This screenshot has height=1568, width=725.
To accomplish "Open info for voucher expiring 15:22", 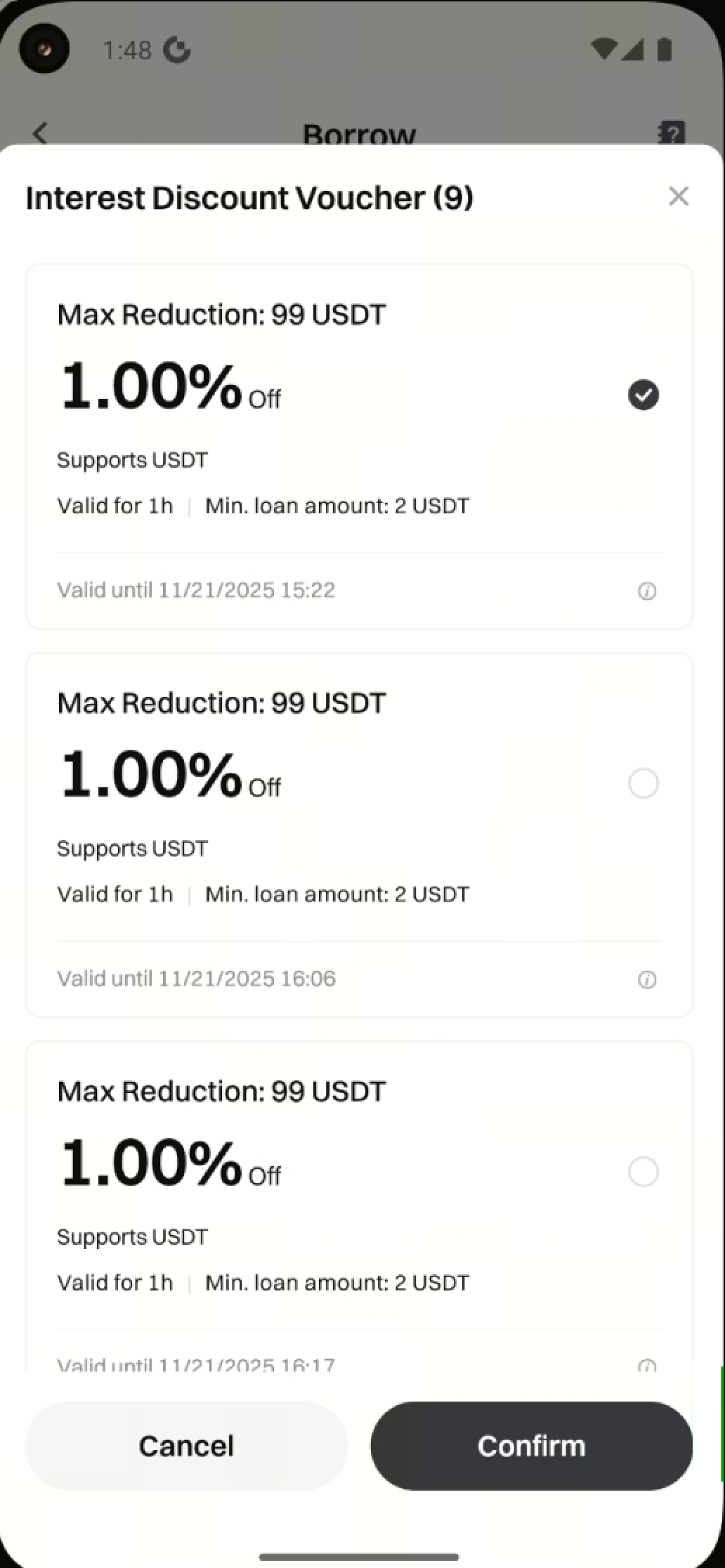I will (646, 591).
